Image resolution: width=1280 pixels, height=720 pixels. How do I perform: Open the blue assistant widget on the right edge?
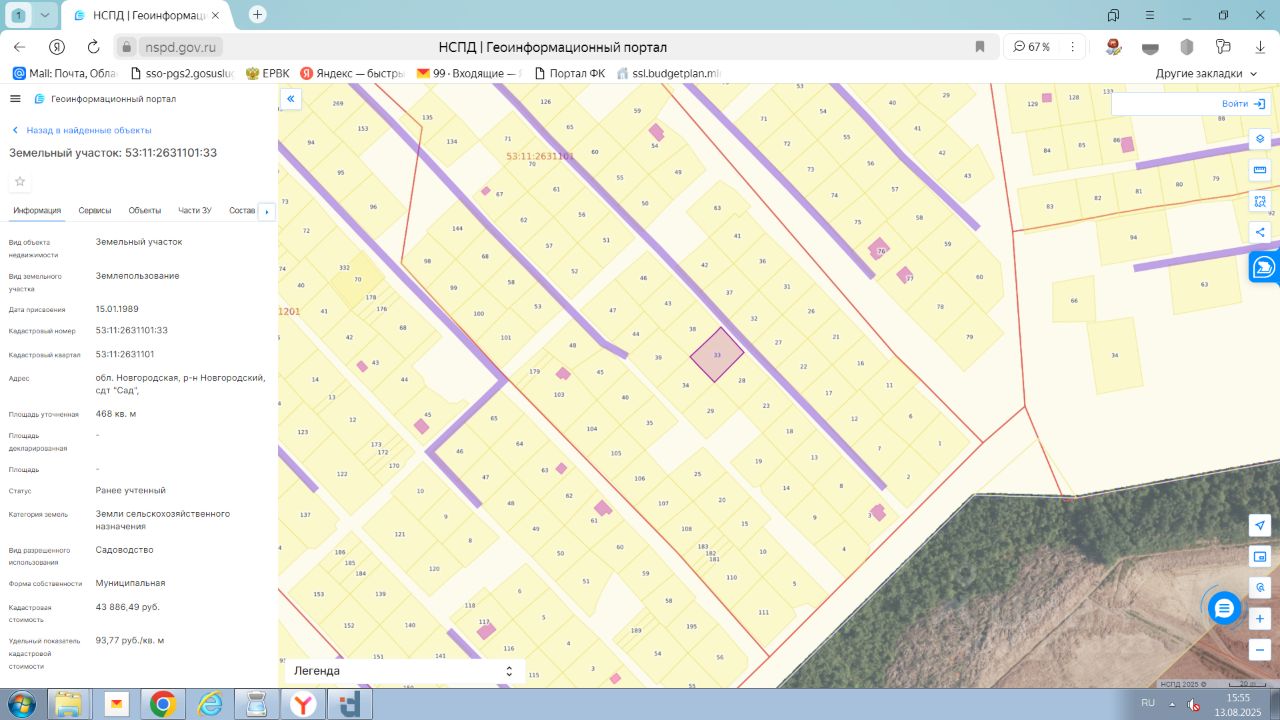[1265, 267]
